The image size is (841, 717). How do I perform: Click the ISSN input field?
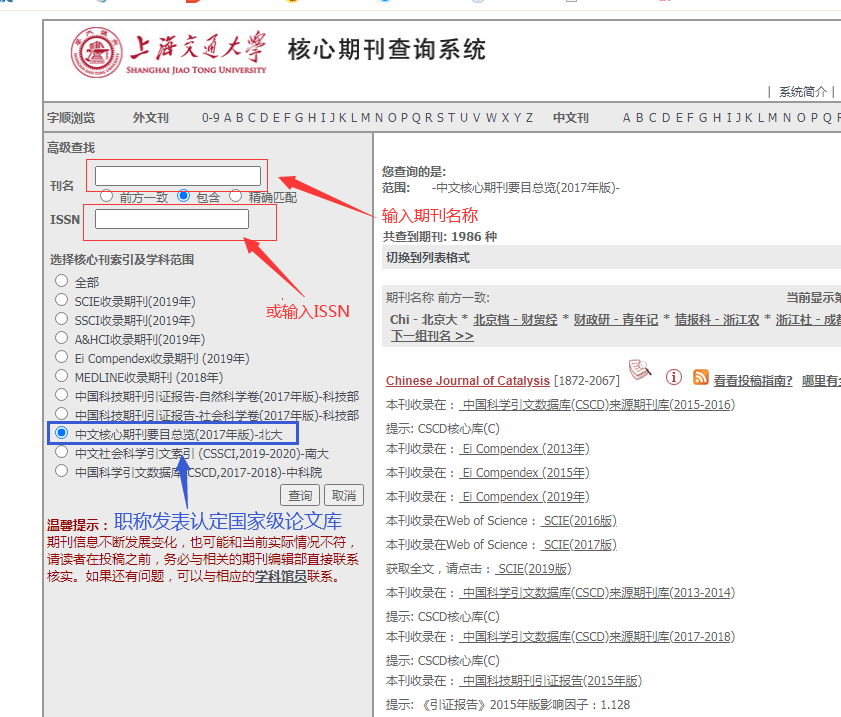coord(172,219)
